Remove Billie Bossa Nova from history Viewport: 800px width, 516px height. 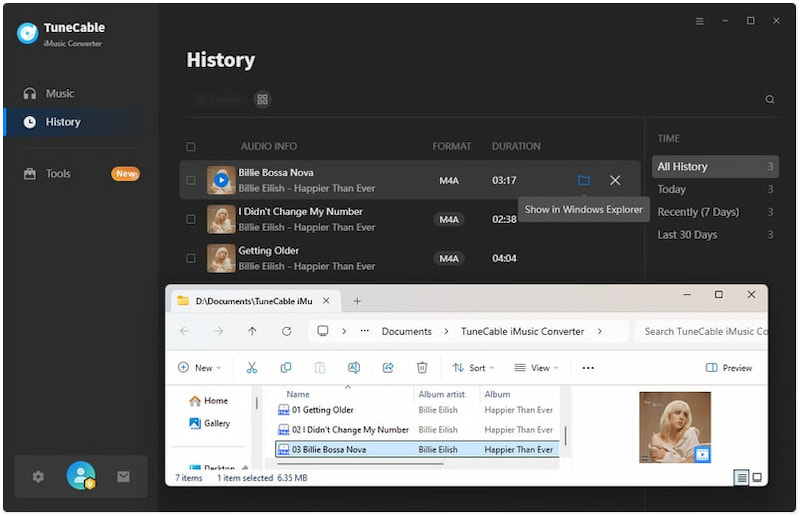[615, 180]
